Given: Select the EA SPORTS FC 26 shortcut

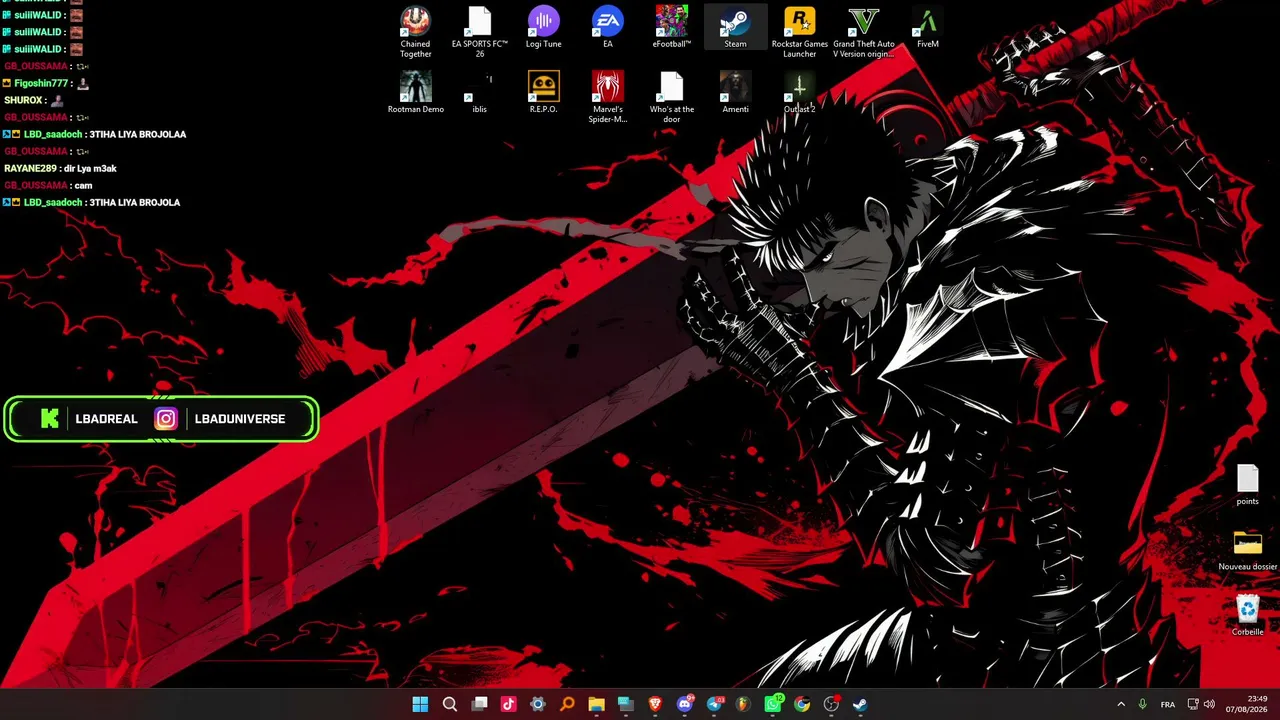Looking at the screenshot, I should click(480, 32).
